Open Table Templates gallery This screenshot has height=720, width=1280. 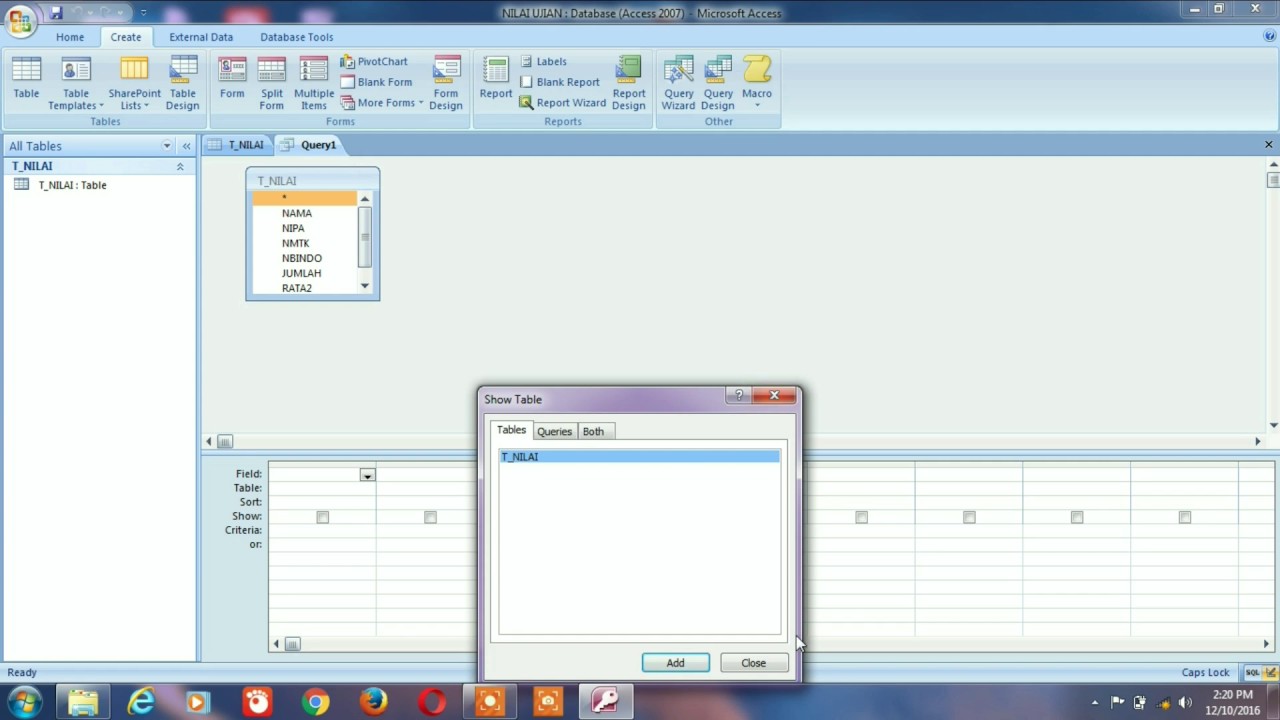point(76,82)
